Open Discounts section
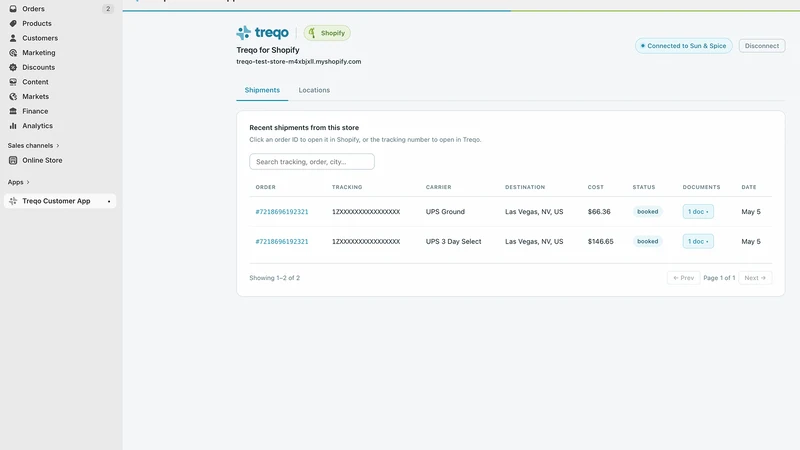This screenshot has width=800, height=450. click(x=38, y=67)
